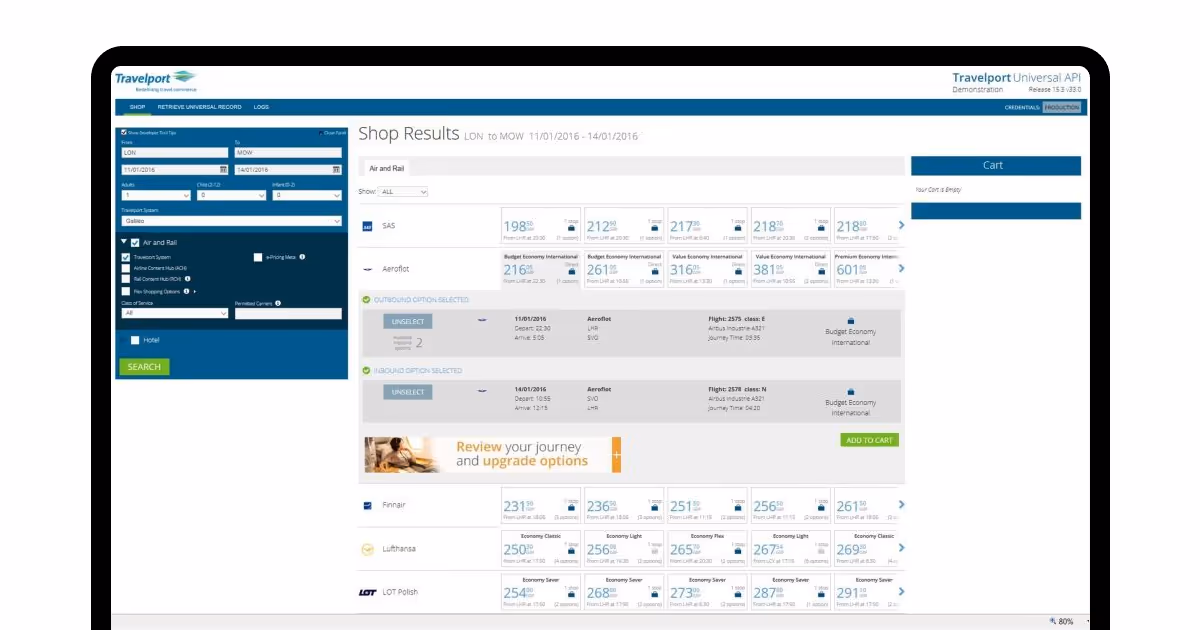1200x630 pixels.
Task: Open the LOGS tab
Action: click(x=261, y=107)
